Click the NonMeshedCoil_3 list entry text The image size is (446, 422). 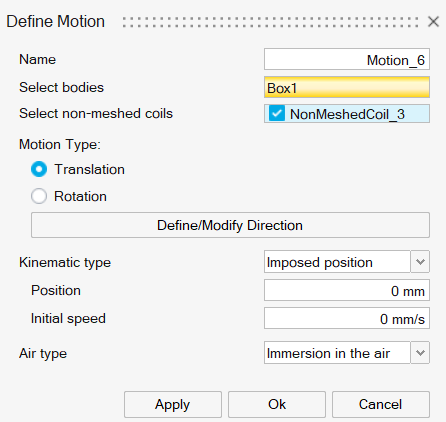pos(347,114)
